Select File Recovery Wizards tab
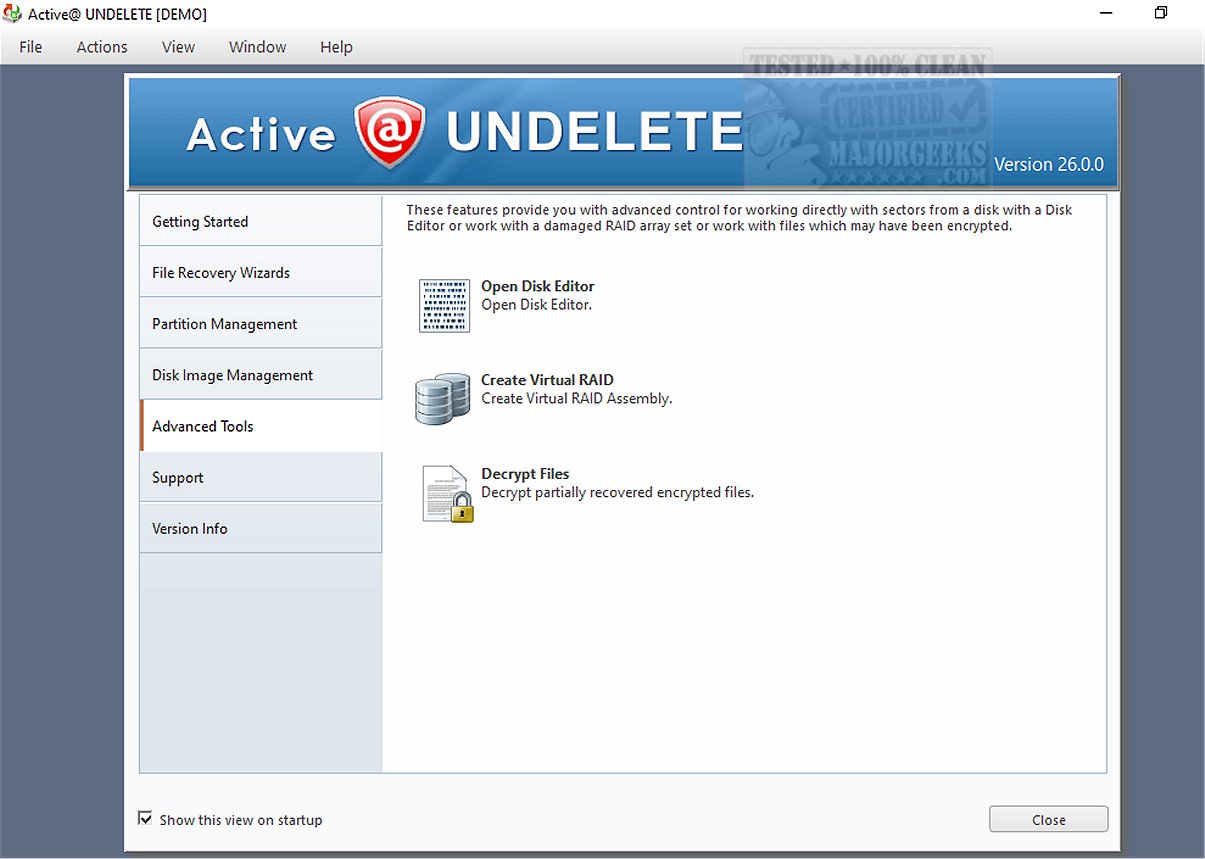 (261, 272)
